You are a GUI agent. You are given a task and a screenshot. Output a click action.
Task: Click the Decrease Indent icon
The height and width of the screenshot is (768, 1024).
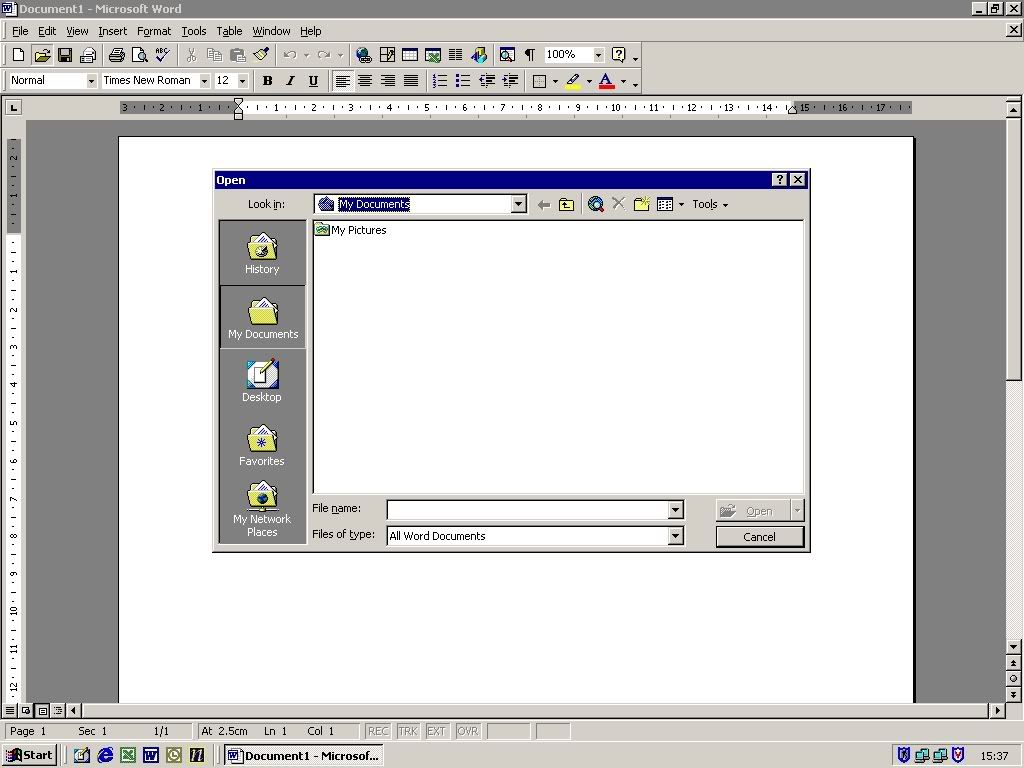coord(487,81)
